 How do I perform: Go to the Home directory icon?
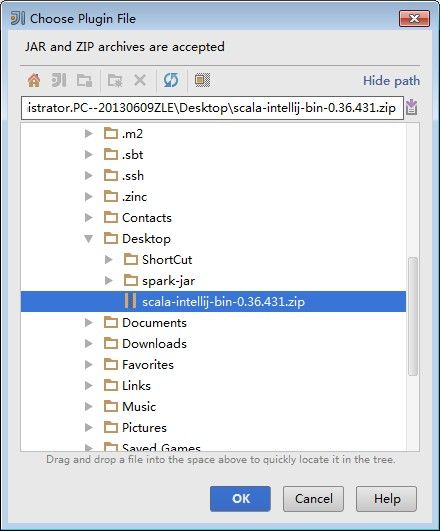click(x=34, y=81)
